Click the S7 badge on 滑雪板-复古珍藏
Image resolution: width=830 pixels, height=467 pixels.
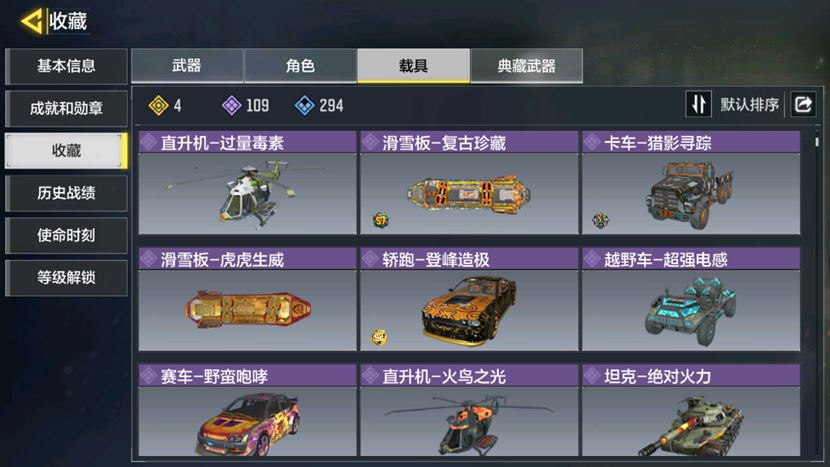381,220
